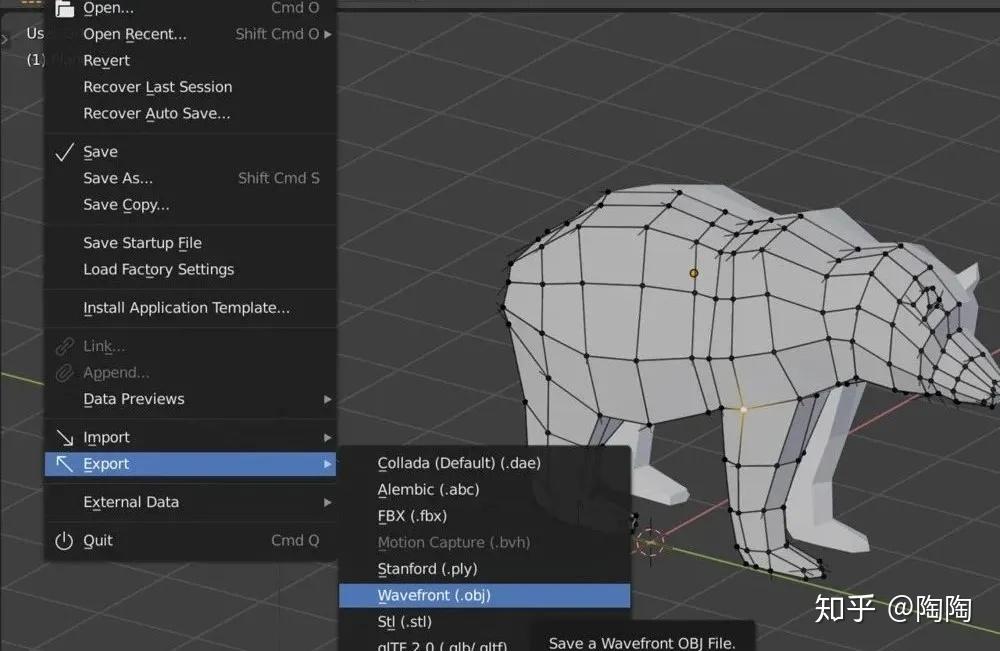Expand the External Data submenu arrow

point(328,502)
